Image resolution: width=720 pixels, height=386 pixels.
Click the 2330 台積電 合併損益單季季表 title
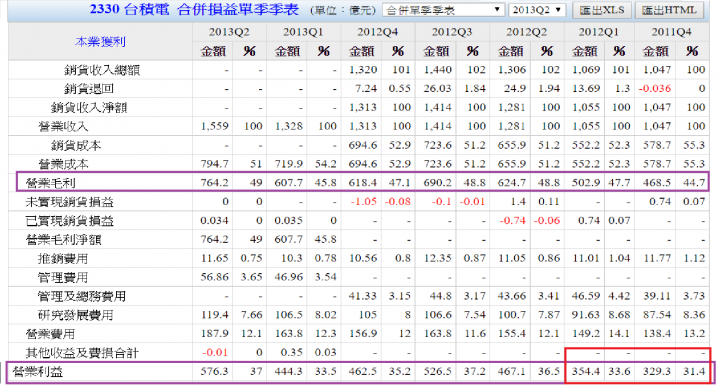pyautogui.click(x=194, y=10)
